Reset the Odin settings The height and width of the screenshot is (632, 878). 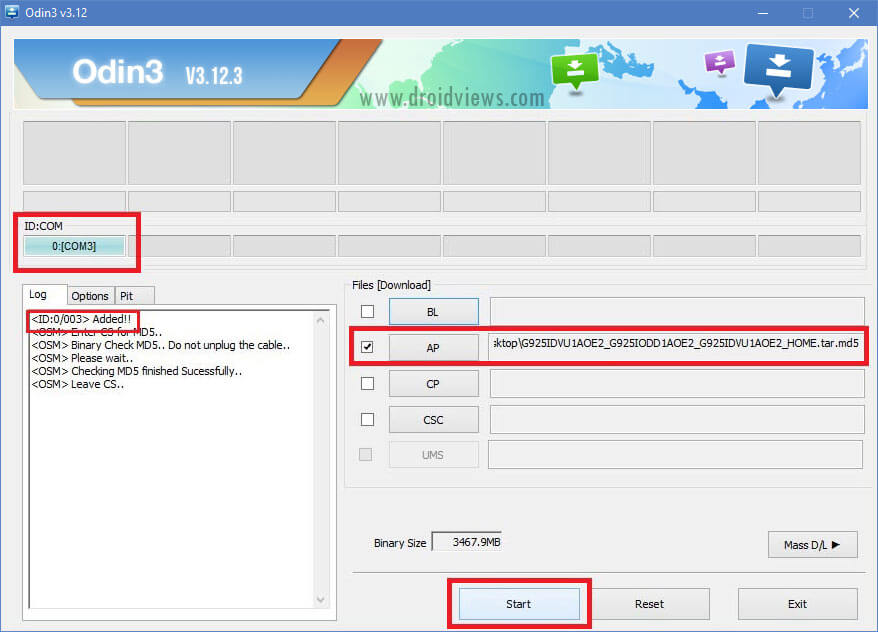point(650,604)
